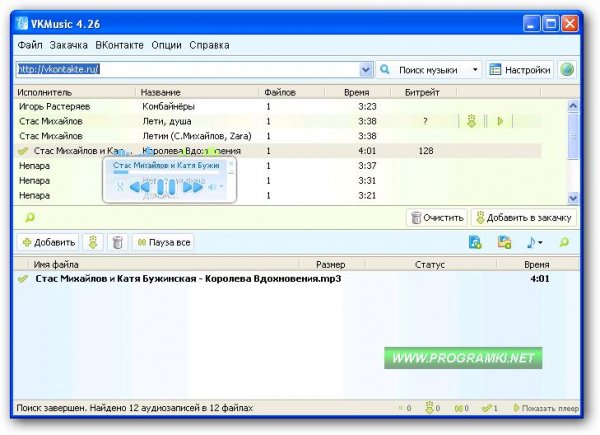Click checkmark icon beside Стас Михайлов и Катя row

click(x=23, y=152)
